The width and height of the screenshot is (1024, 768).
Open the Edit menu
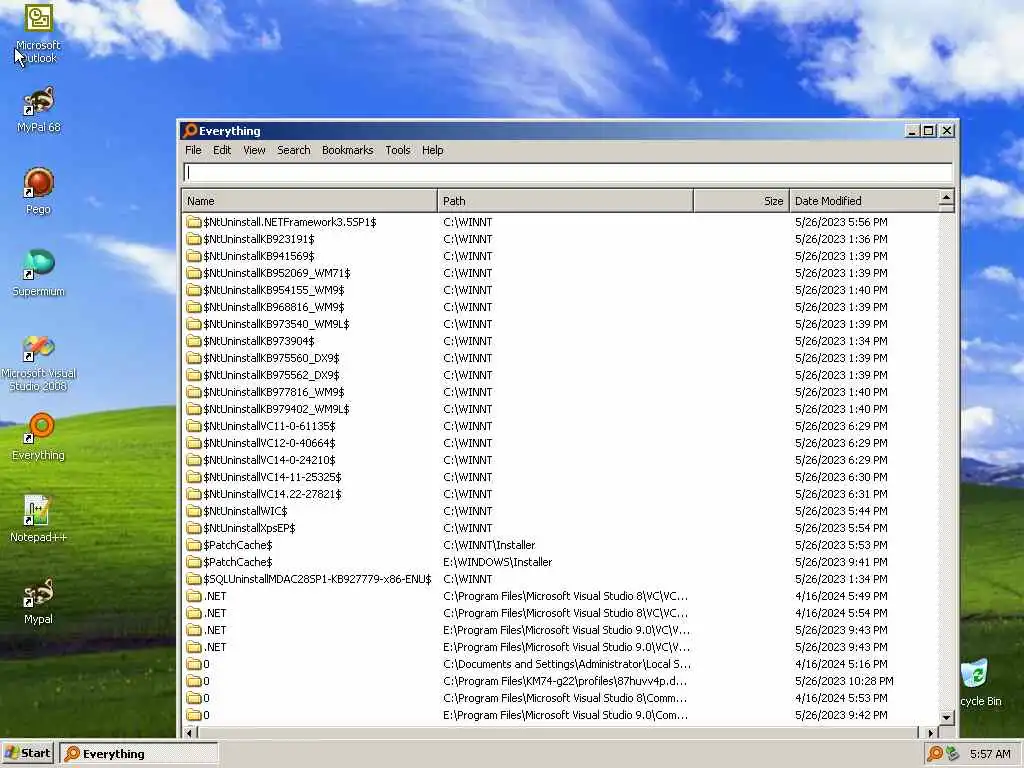click(x=222, y=150)
